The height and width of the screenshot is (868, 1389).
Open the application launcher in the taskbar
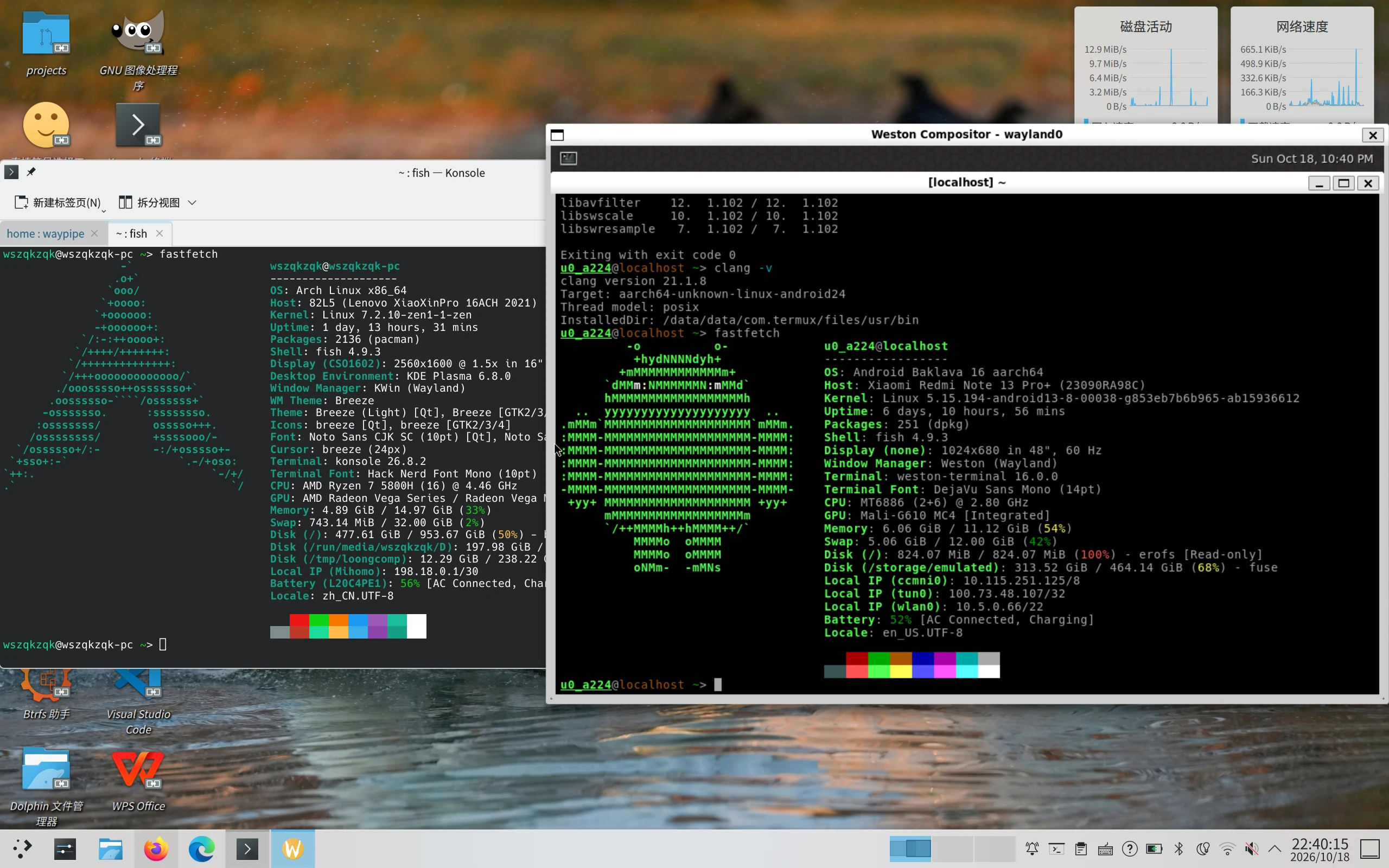22,848
